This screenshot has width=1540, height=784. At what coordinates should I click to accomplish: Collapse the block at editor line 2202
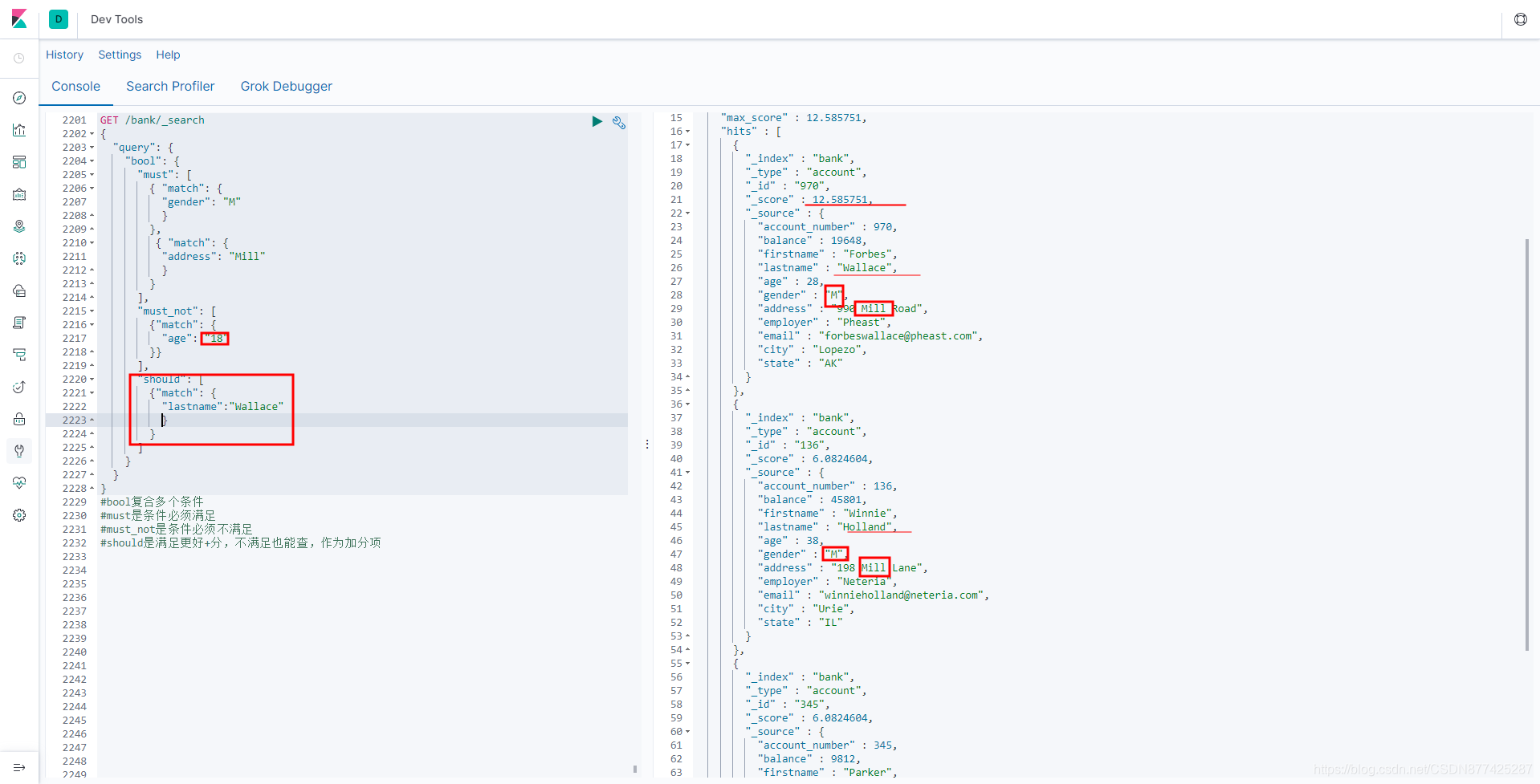pos(92,134)
